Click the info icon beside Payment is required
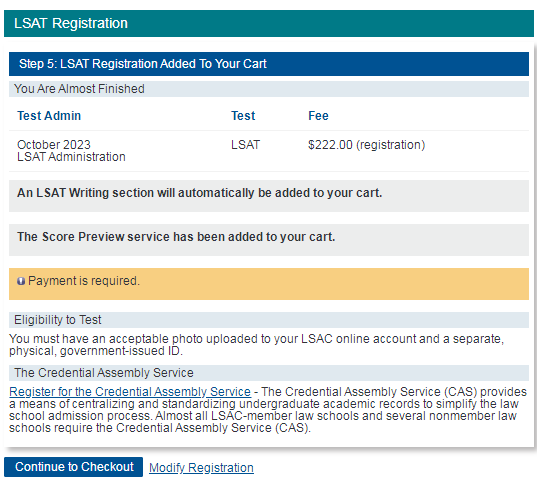Screen dimensions: 537x481 (21, 281)
